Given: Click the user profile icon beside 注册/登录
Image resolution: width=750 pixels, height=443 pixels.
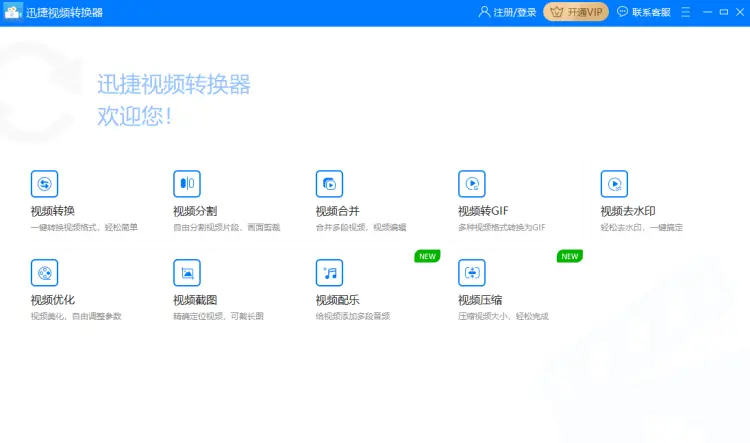Looking at the screenshot, I should [484, 12].
